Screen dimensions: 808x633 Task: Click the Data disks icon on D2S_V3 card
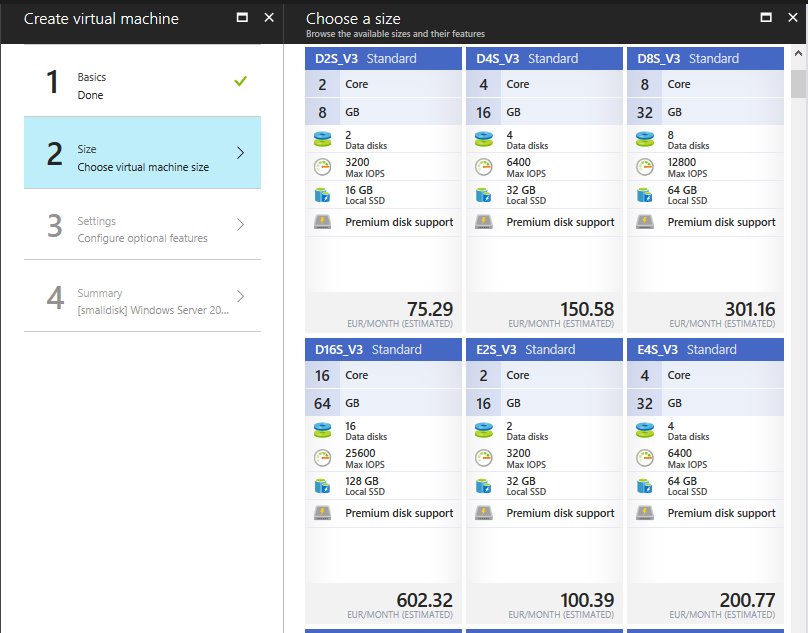coord(323,139)
